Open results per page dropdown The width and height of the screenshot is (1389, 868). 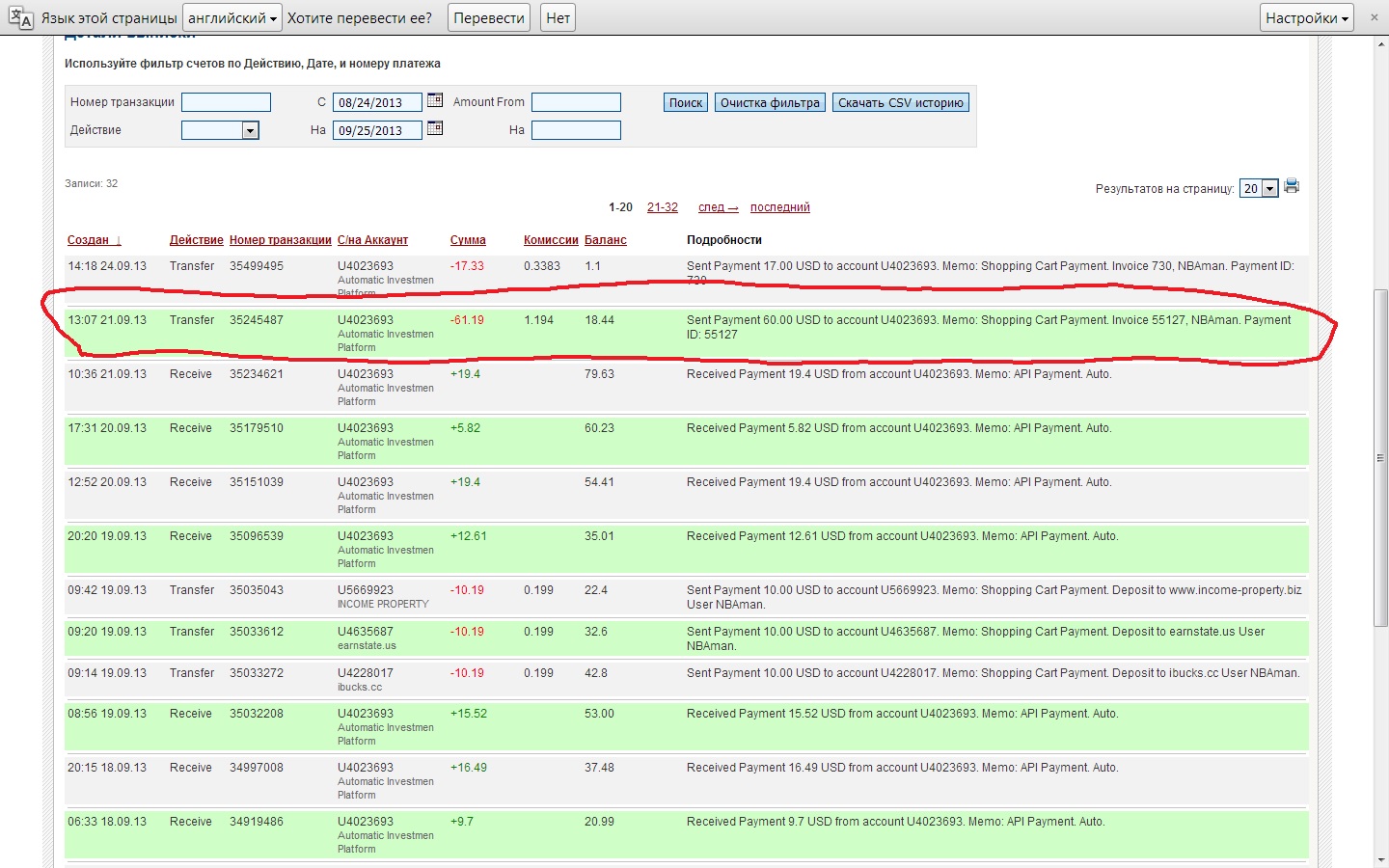coord(1260,189)
